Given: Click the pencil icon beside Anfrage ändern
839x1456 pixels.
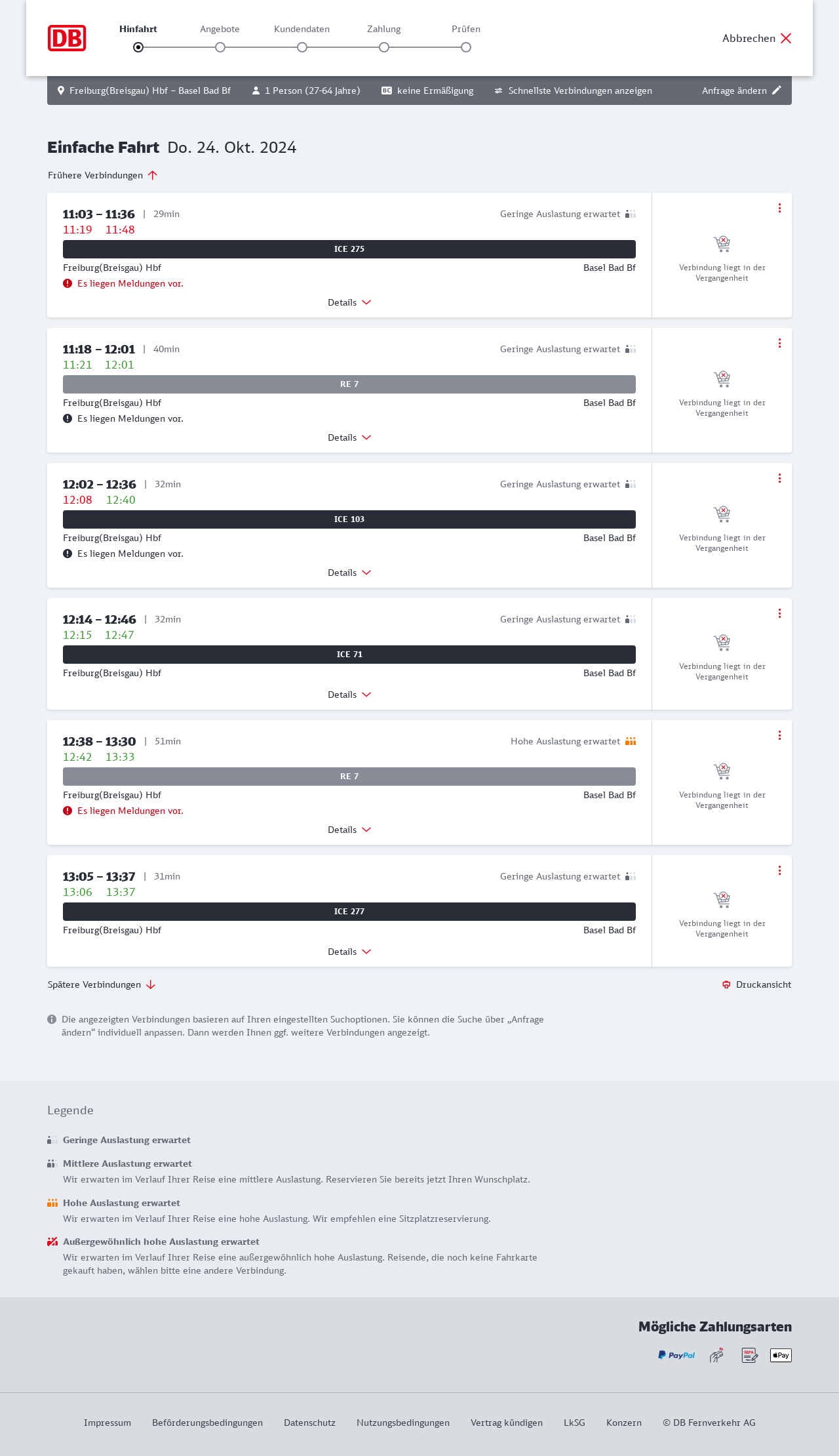Looking at the screenshot, I should [777, 91].
